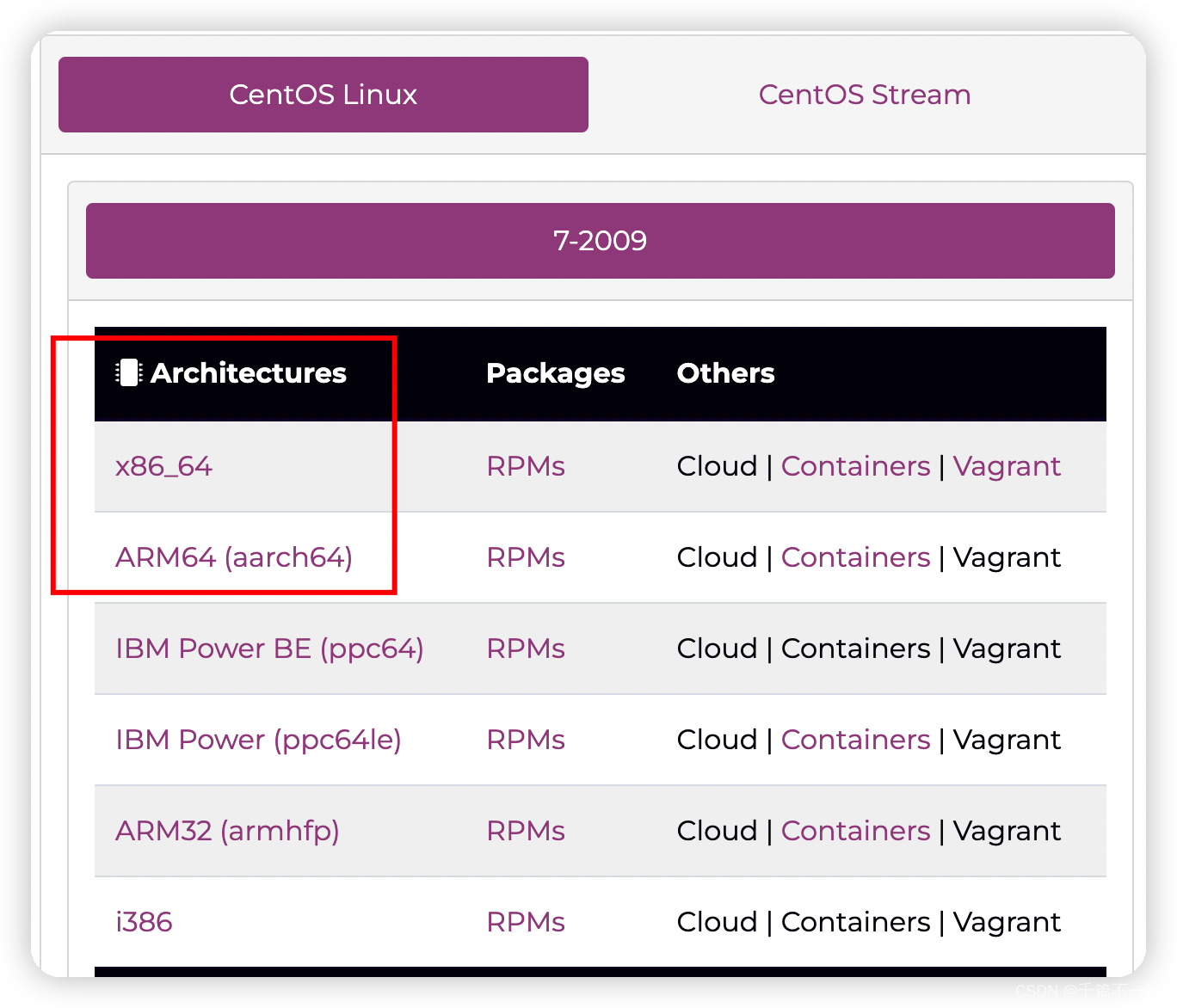Open the i386 architecture link

pos(144,922)
